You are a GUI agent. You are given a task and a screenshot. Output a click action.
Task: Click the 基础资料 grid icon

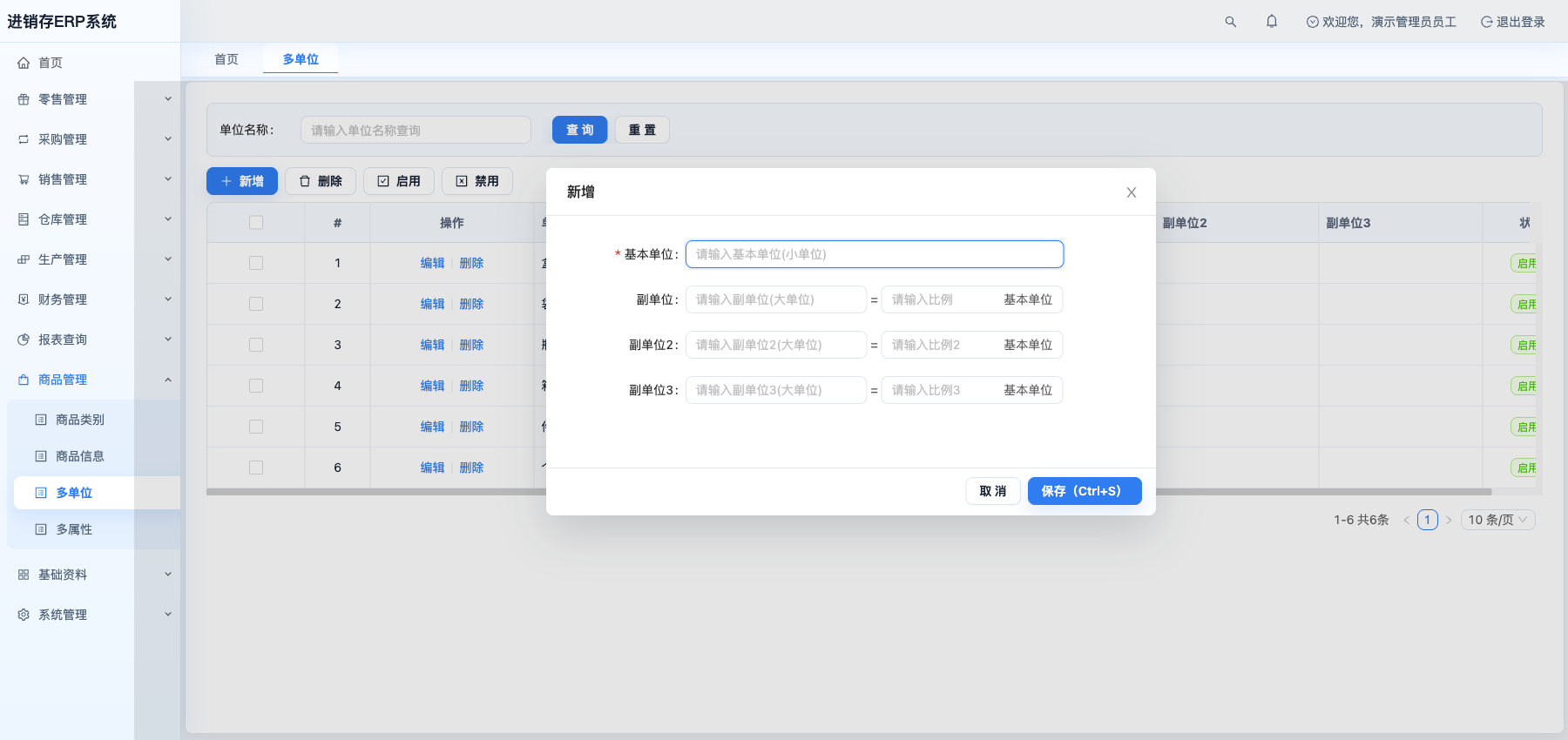pyautogui.click(x=24, y=575)
